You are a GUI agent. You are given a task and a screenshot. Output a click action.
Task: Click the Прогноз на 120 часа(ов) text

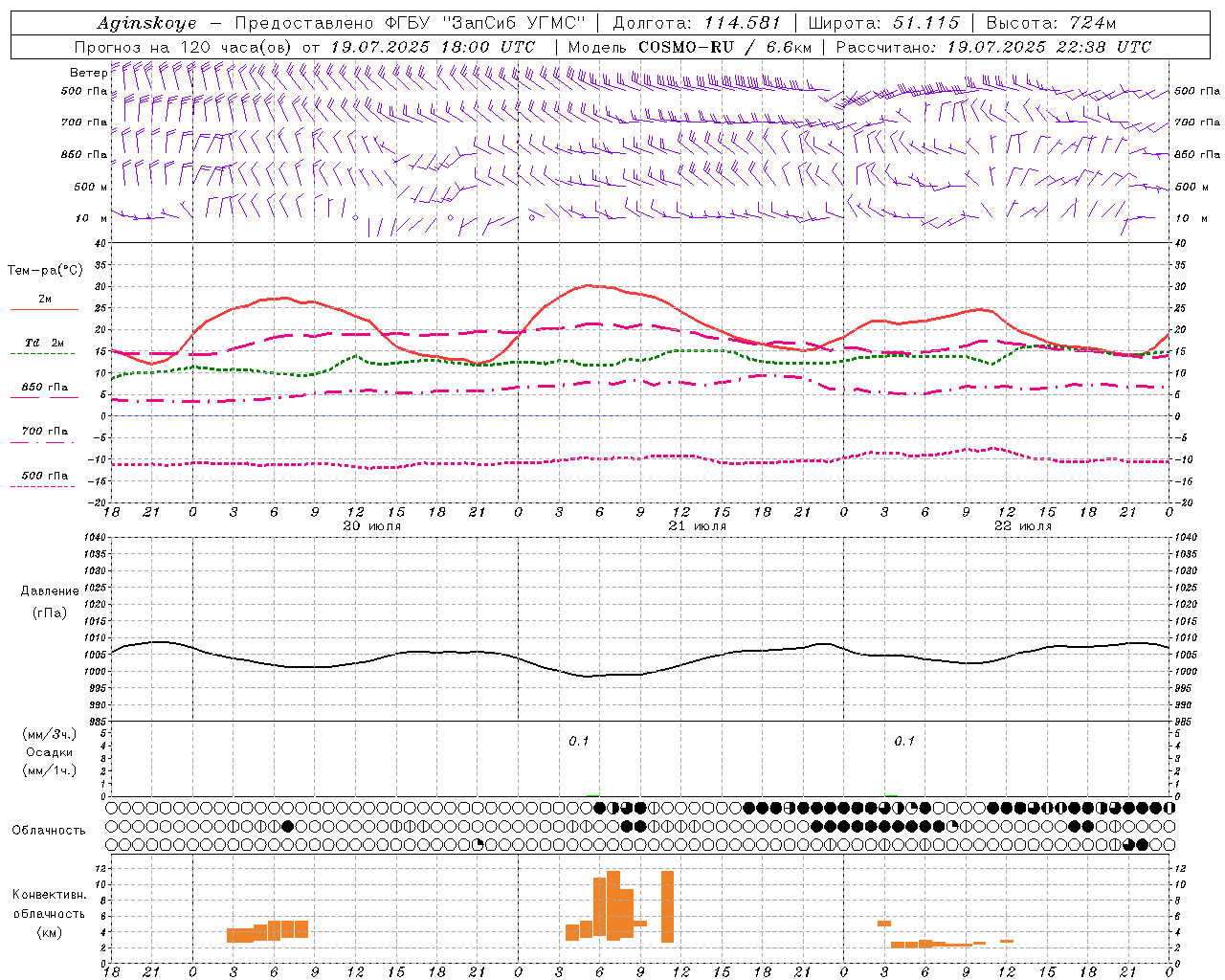[184, 47]
